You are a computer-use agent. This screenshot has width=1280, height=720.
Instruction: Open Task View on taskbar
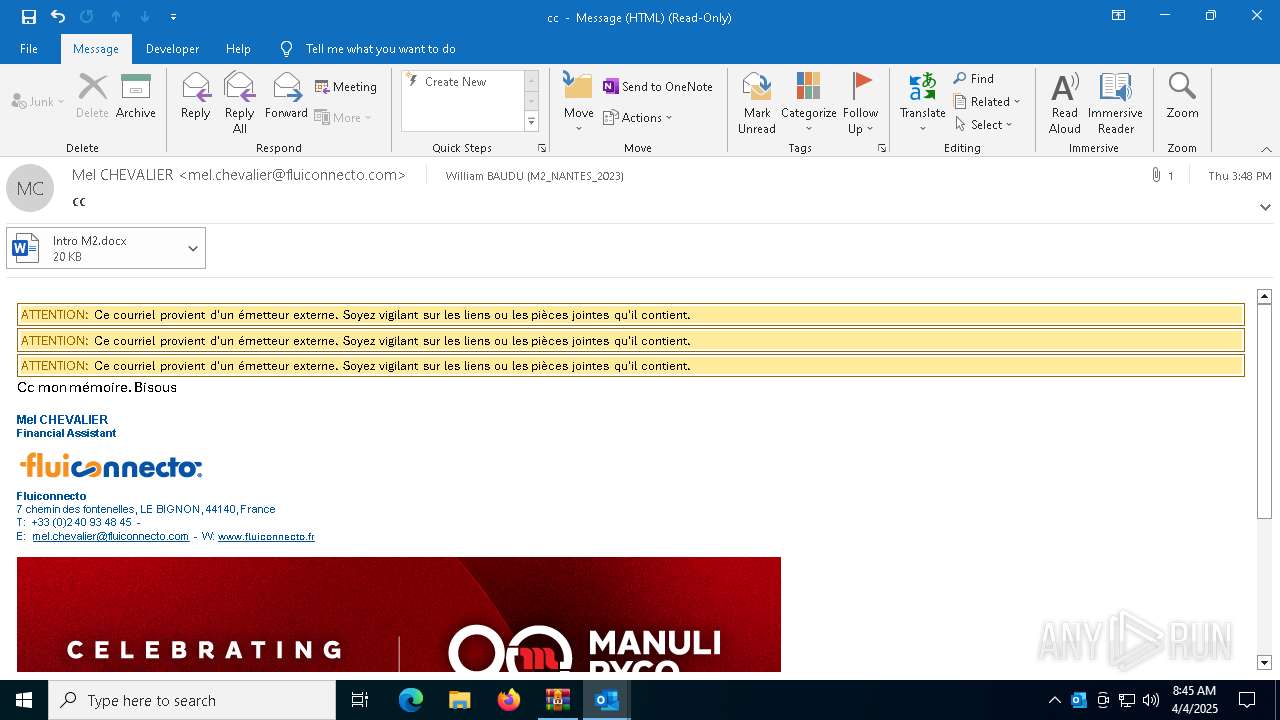click(360, 700)
